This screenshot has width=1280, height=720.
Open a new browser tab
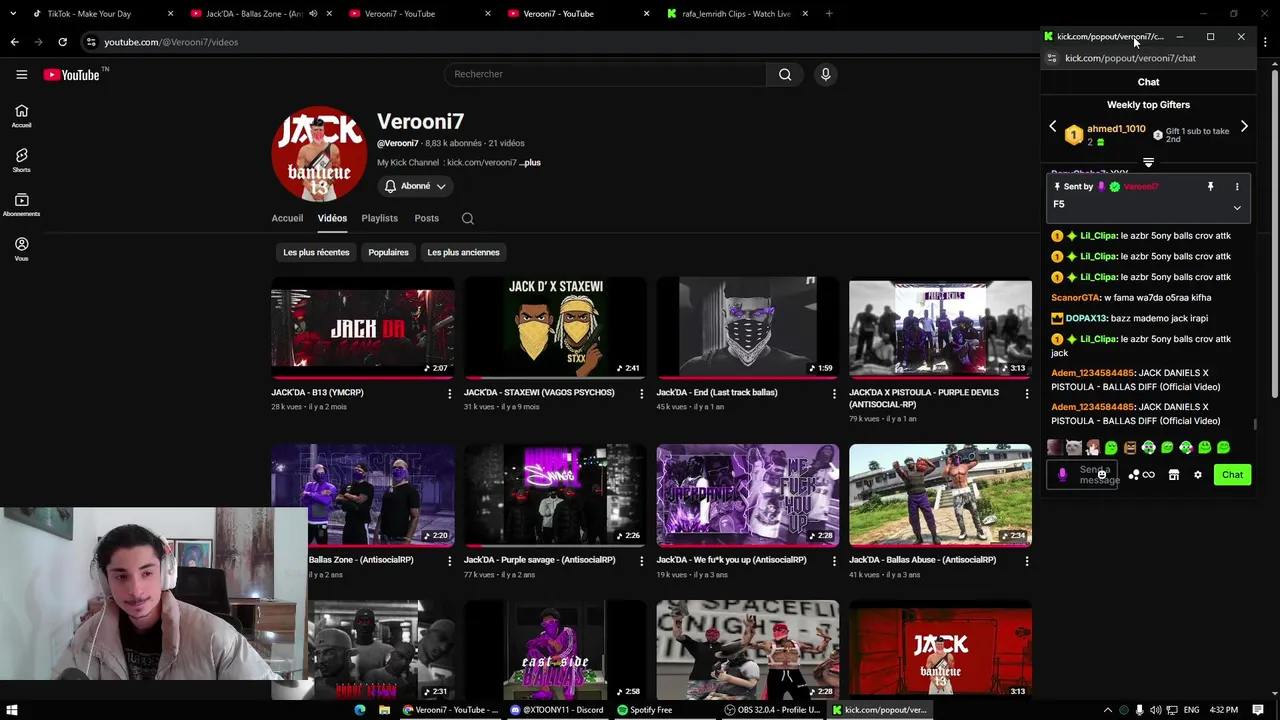click(x=829, y=14)
